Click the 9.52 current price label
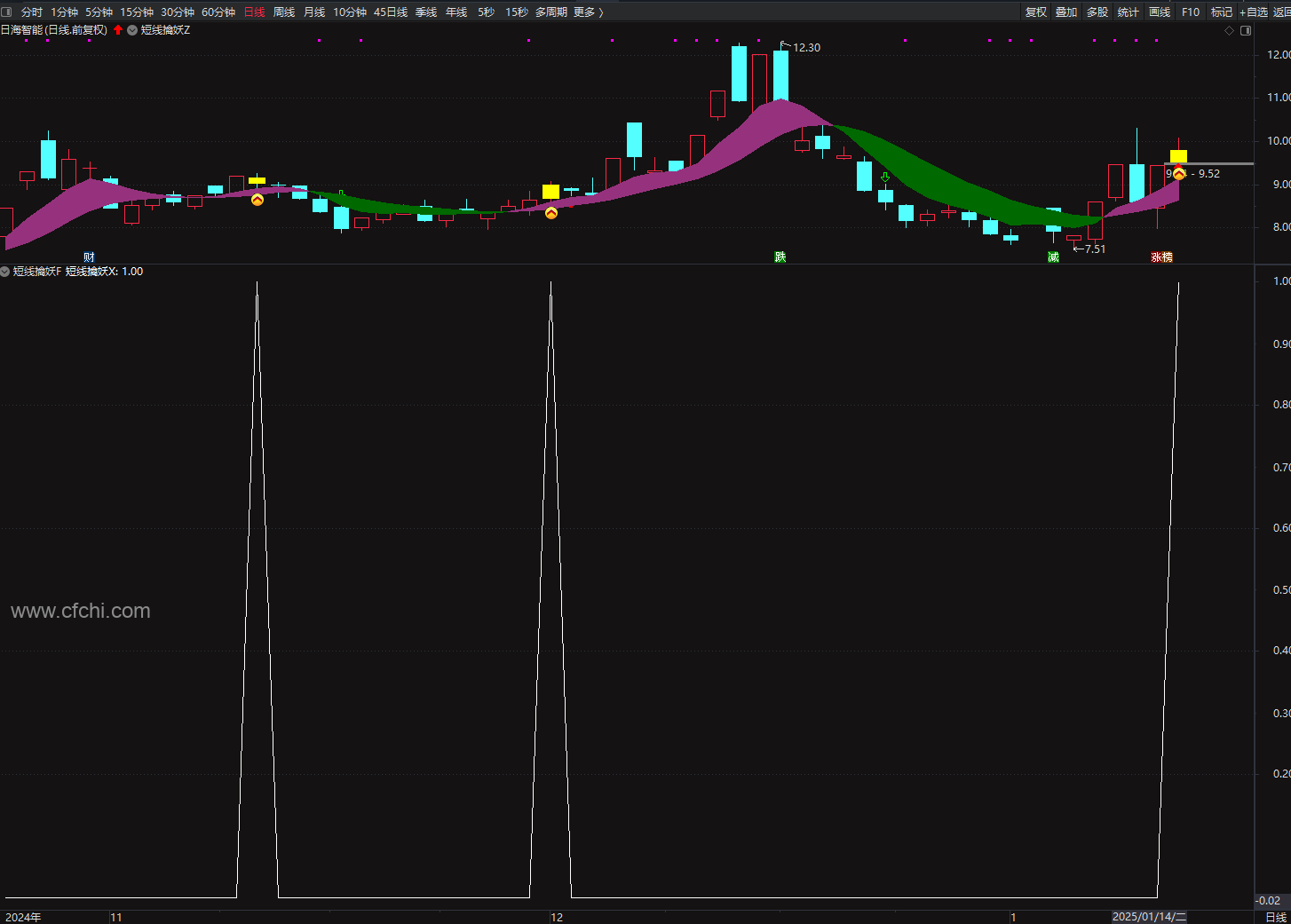This screenshot has height=924, width=1291. pos(1209,174)
